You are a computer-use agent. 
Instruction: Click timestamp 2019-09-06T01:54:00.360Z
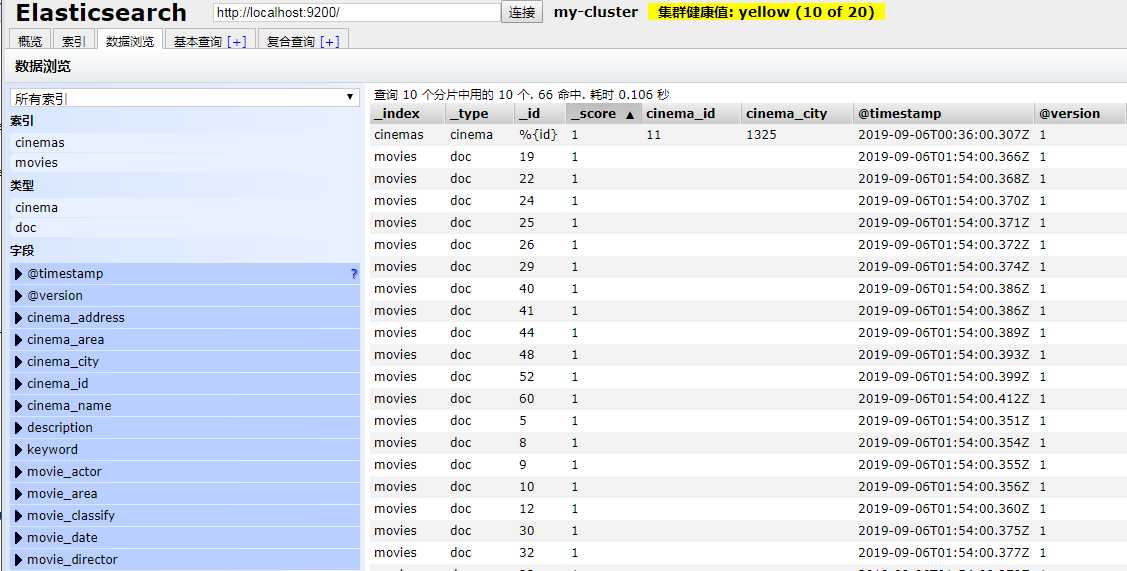[x=944, y=508]
